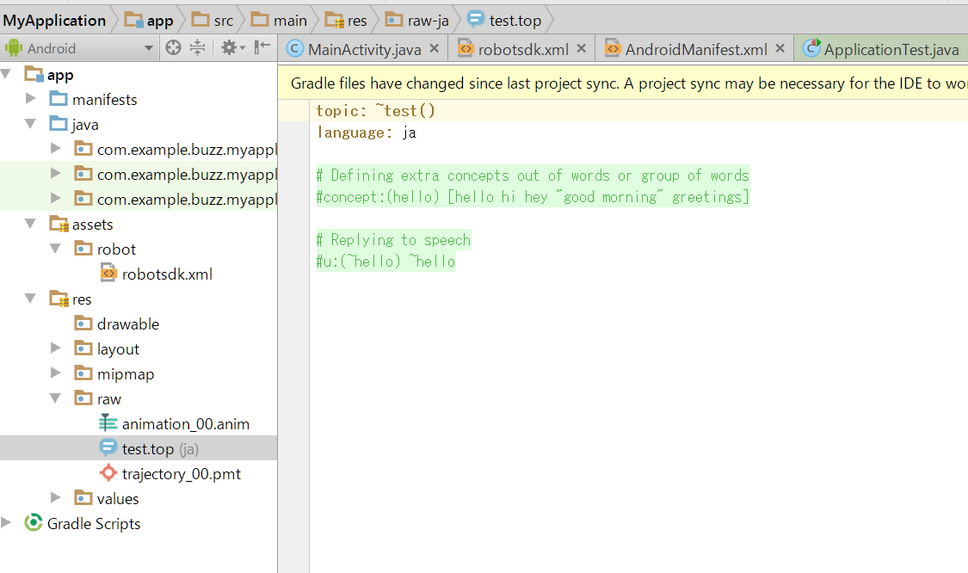Switch to the AndroidManifest.xml tab

coord(695,49)
